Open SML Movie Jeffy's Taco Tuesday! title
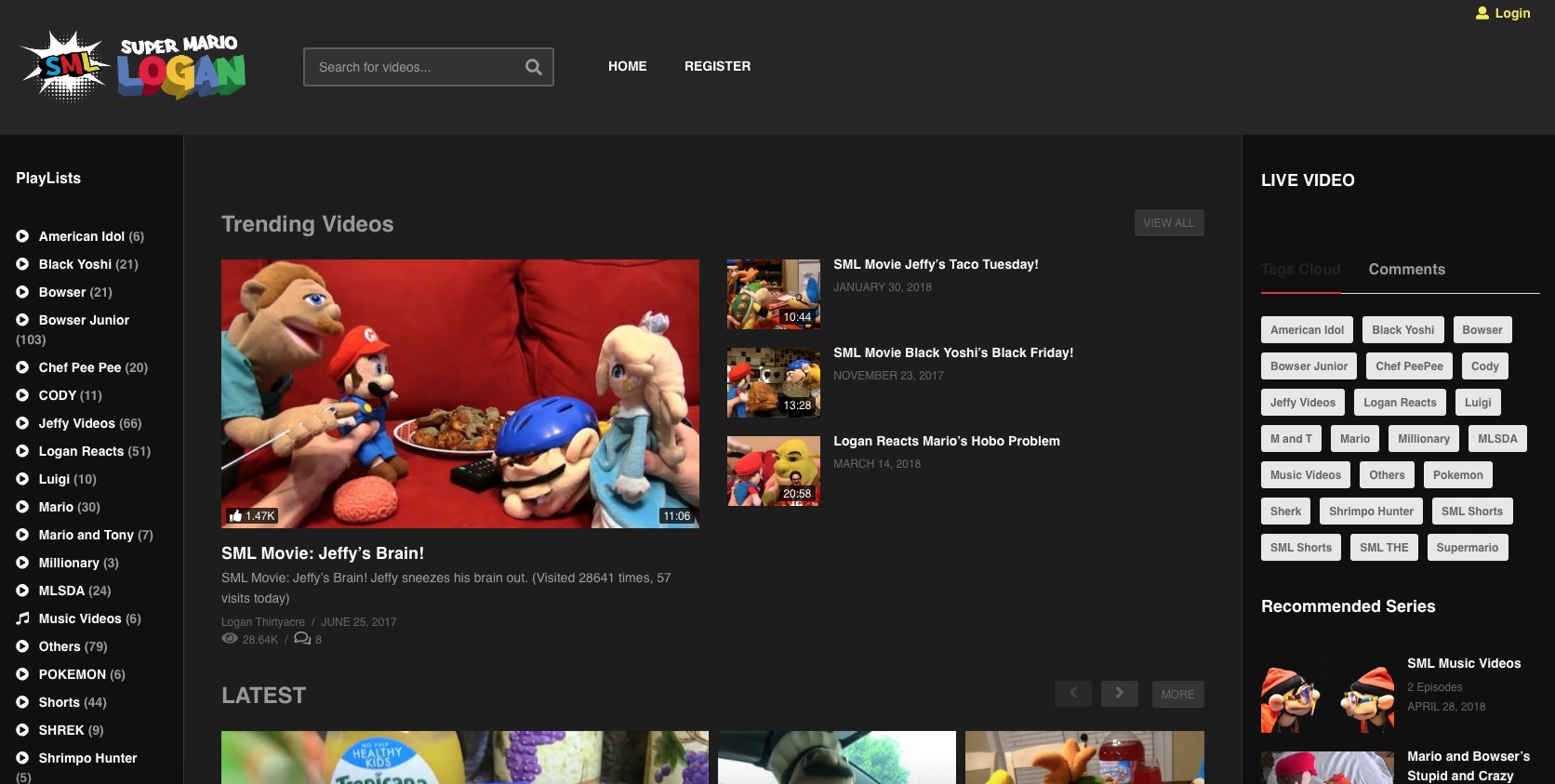Screen dimensions: 1555x784 (936, 264)
